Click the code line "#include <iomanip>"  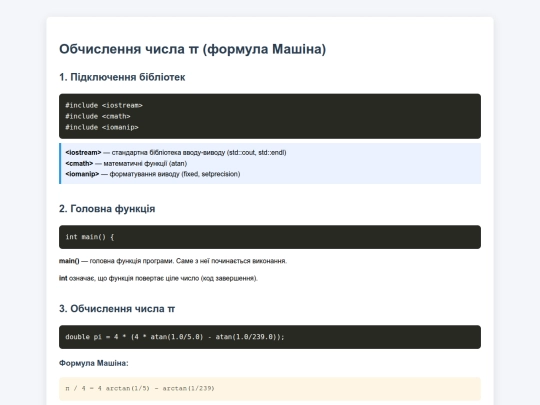click(102, 127)
